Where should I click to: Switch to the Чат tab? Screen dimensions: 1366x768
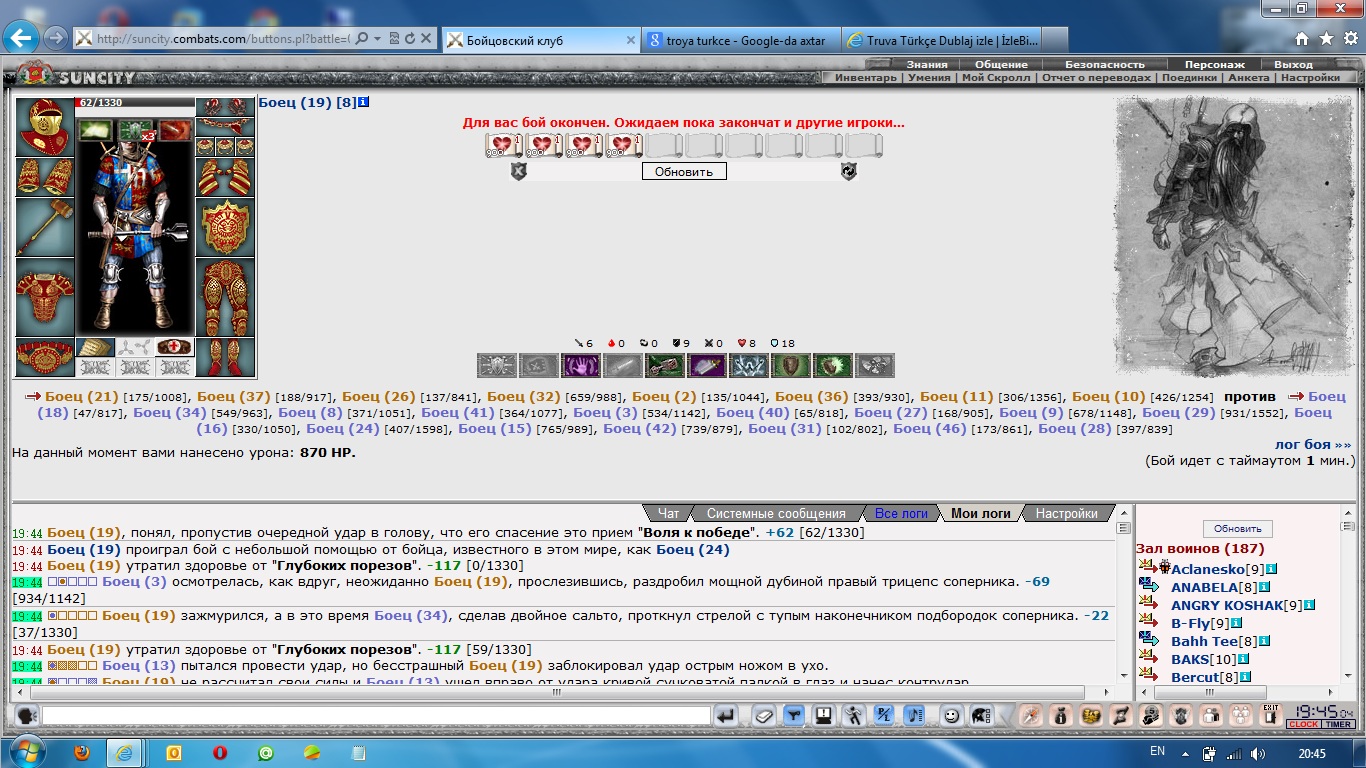point(668,513)
